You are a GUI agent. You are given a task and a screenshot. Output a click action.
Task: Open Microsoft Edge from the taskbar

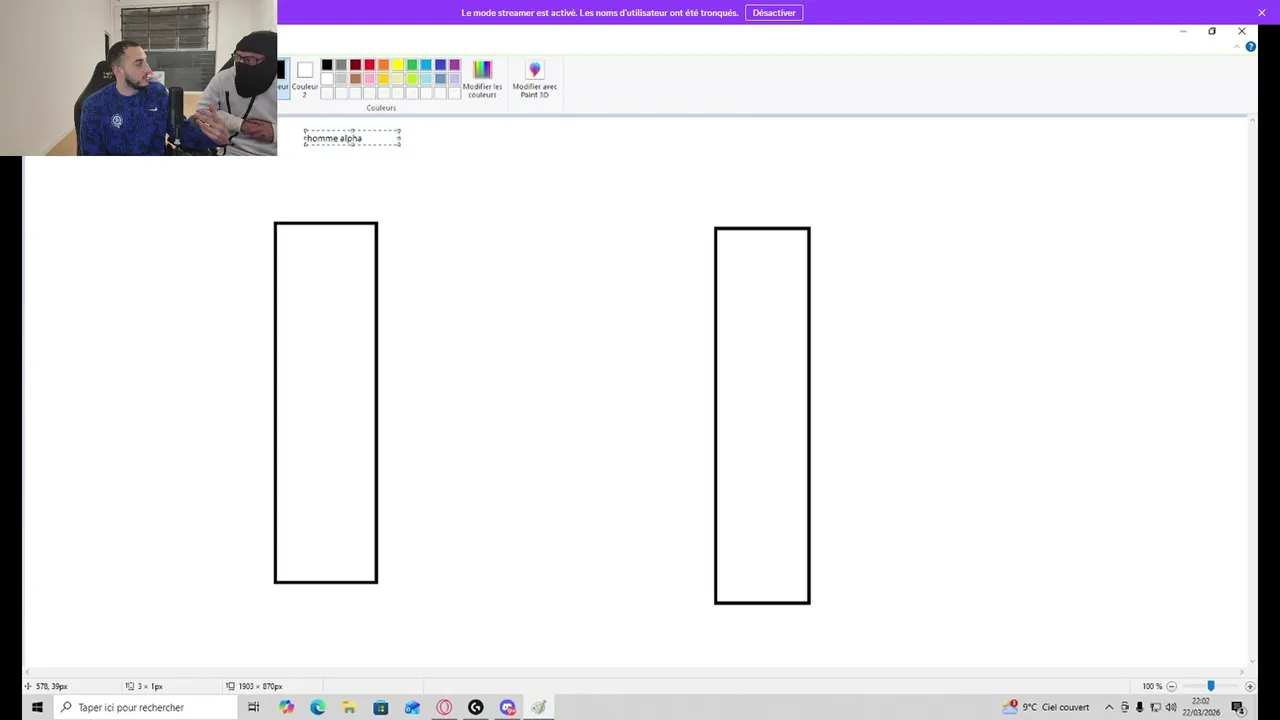click(x=318, y=707)
